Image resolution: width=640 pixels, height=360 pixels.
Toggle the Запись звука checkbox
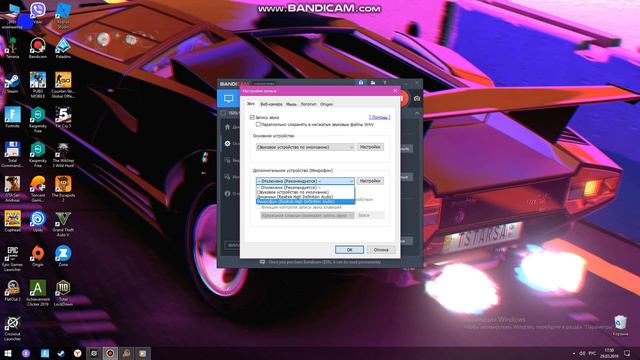pyautogui.click(x=252, y=117)
